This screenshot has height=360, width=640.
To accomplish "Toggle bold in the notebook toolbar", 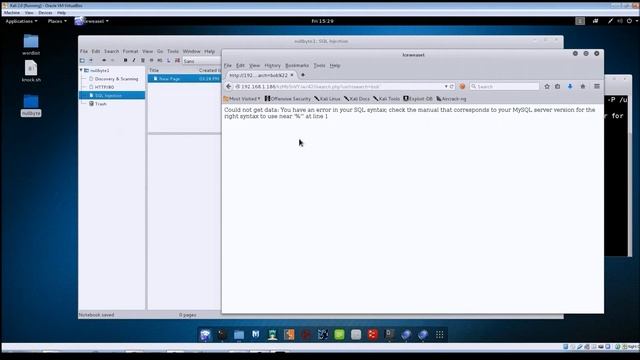I will (x=125, y=60).
